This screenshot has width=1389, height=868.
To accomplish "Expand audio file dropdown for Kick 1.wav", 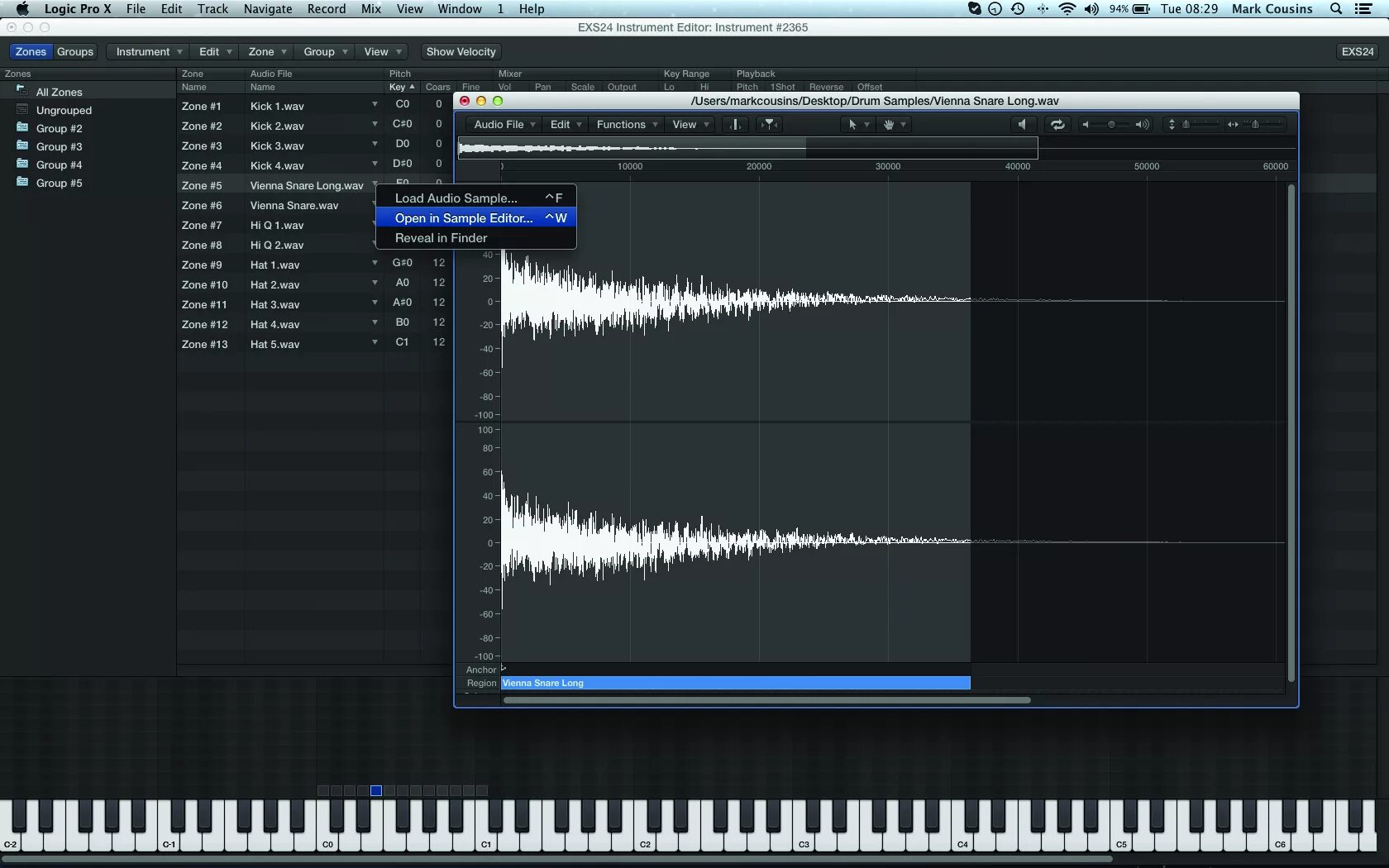I will 375,104.
